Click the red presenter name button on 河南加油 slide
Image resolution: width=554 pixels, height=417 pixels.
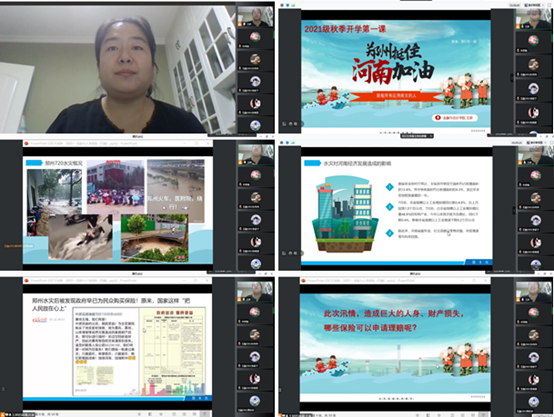(454, 118)
